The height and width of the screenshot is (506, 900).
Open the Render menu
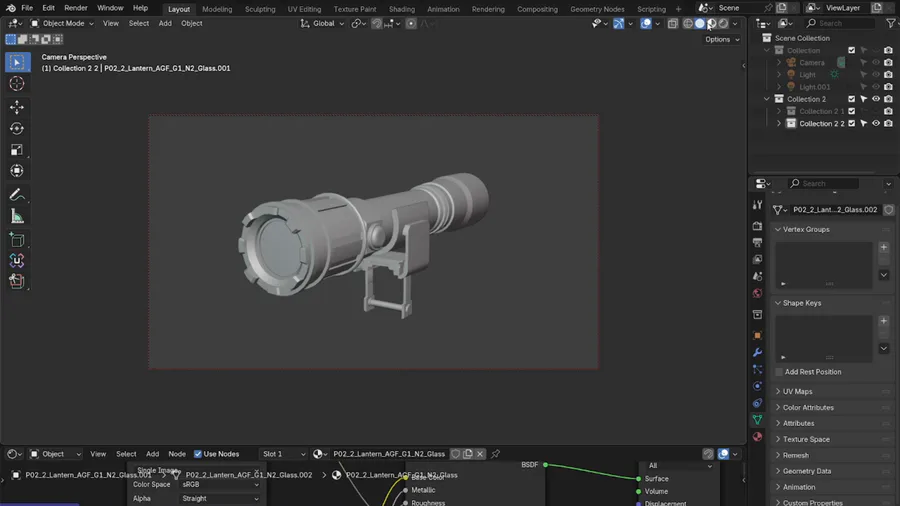[x=76, y=8]
